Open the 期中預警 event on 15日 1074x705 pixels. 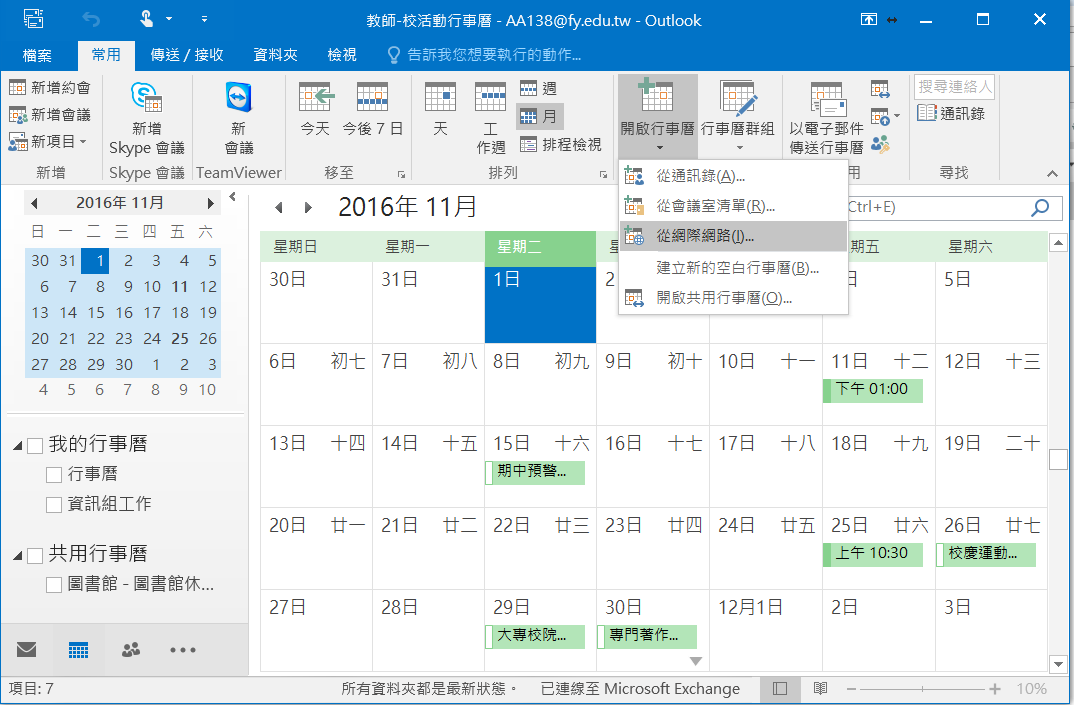tap(535, 471)
